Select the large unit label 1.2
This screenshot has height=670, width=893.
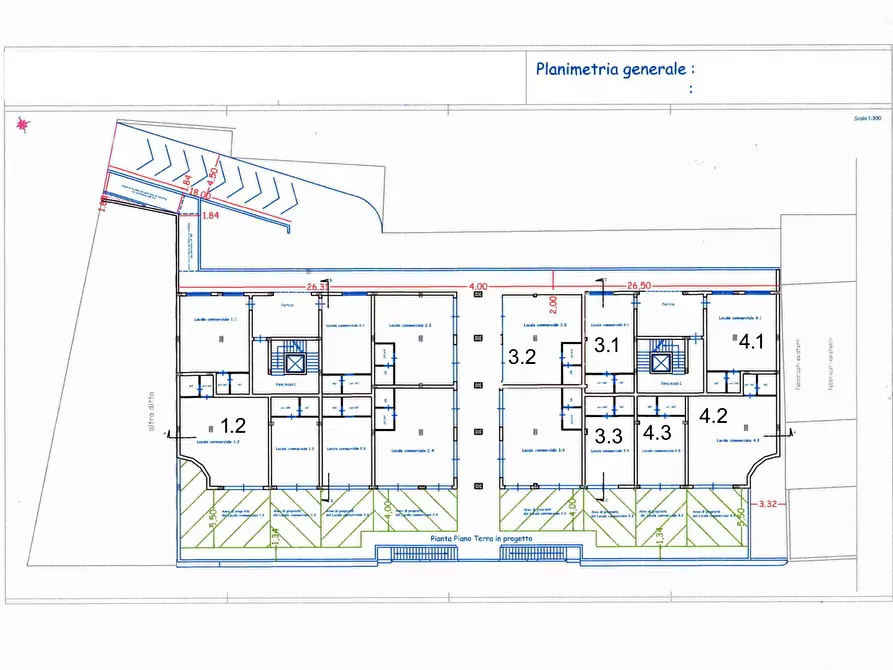click(x=233, y=424)
